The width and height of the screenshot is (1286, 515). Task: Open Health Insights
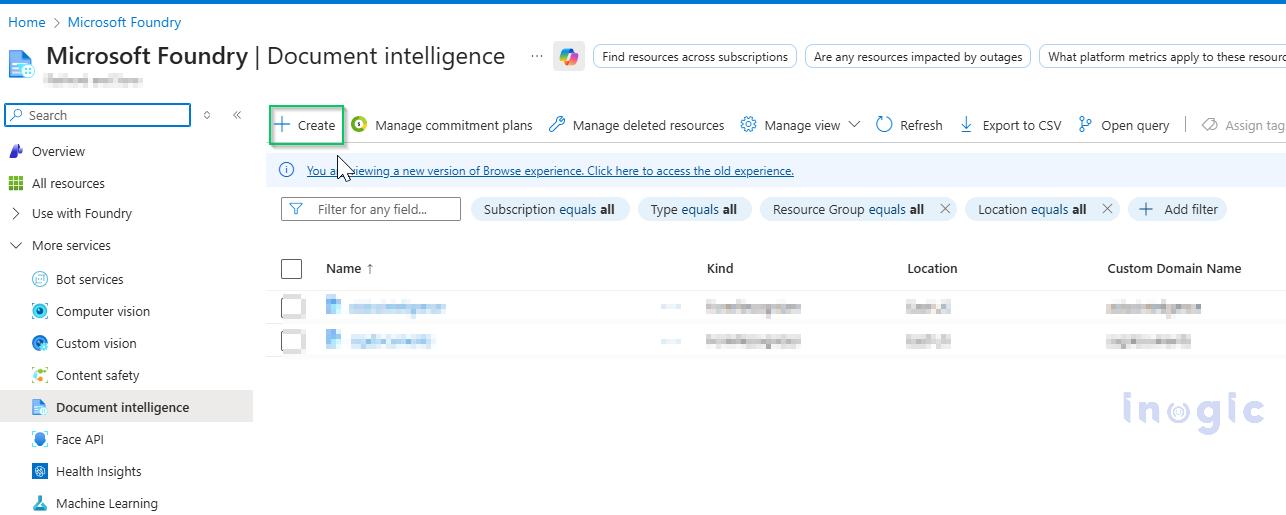pos(99,472)
